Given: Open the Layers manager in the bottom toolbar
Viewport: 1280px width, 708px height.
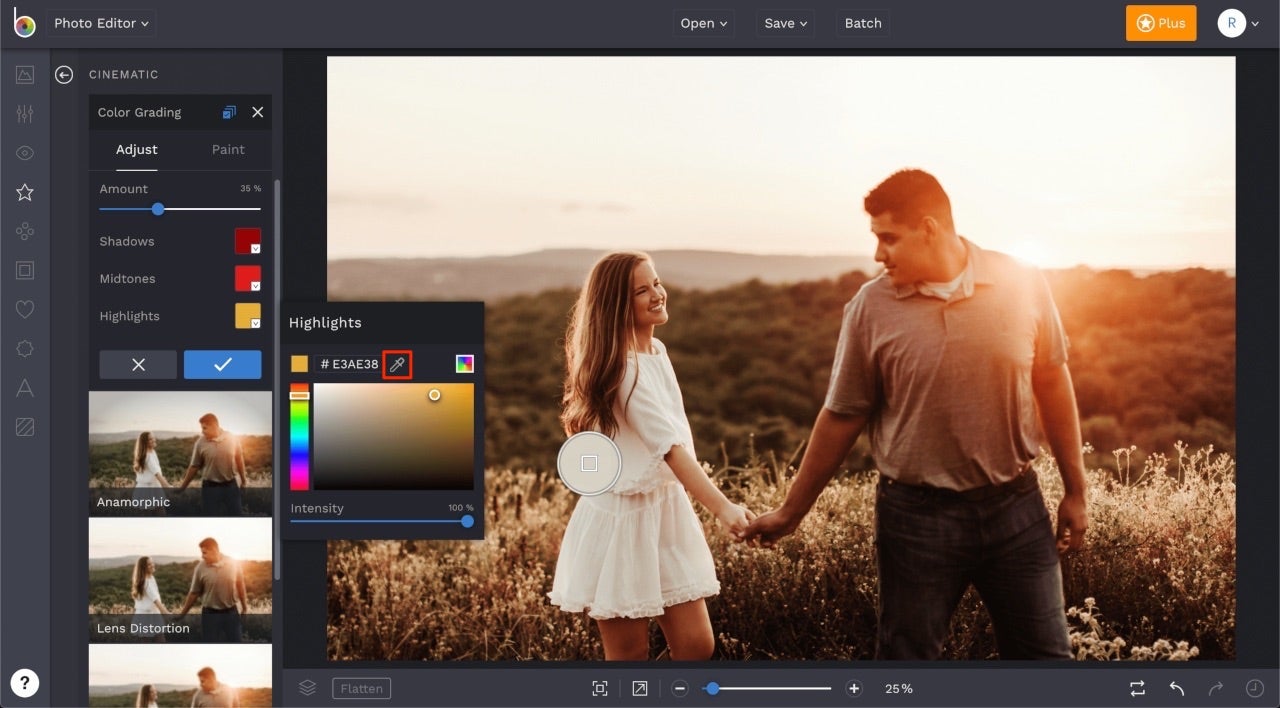Looking at the screenshot, I should tap(307, 687).
